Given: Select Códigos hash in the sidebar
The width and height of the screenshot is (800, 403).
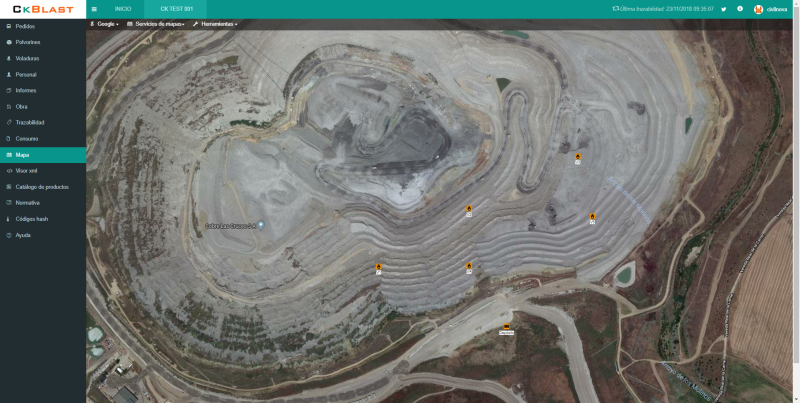Looking at the screenshot, I should pyautogui.click(x=32, y=219).
